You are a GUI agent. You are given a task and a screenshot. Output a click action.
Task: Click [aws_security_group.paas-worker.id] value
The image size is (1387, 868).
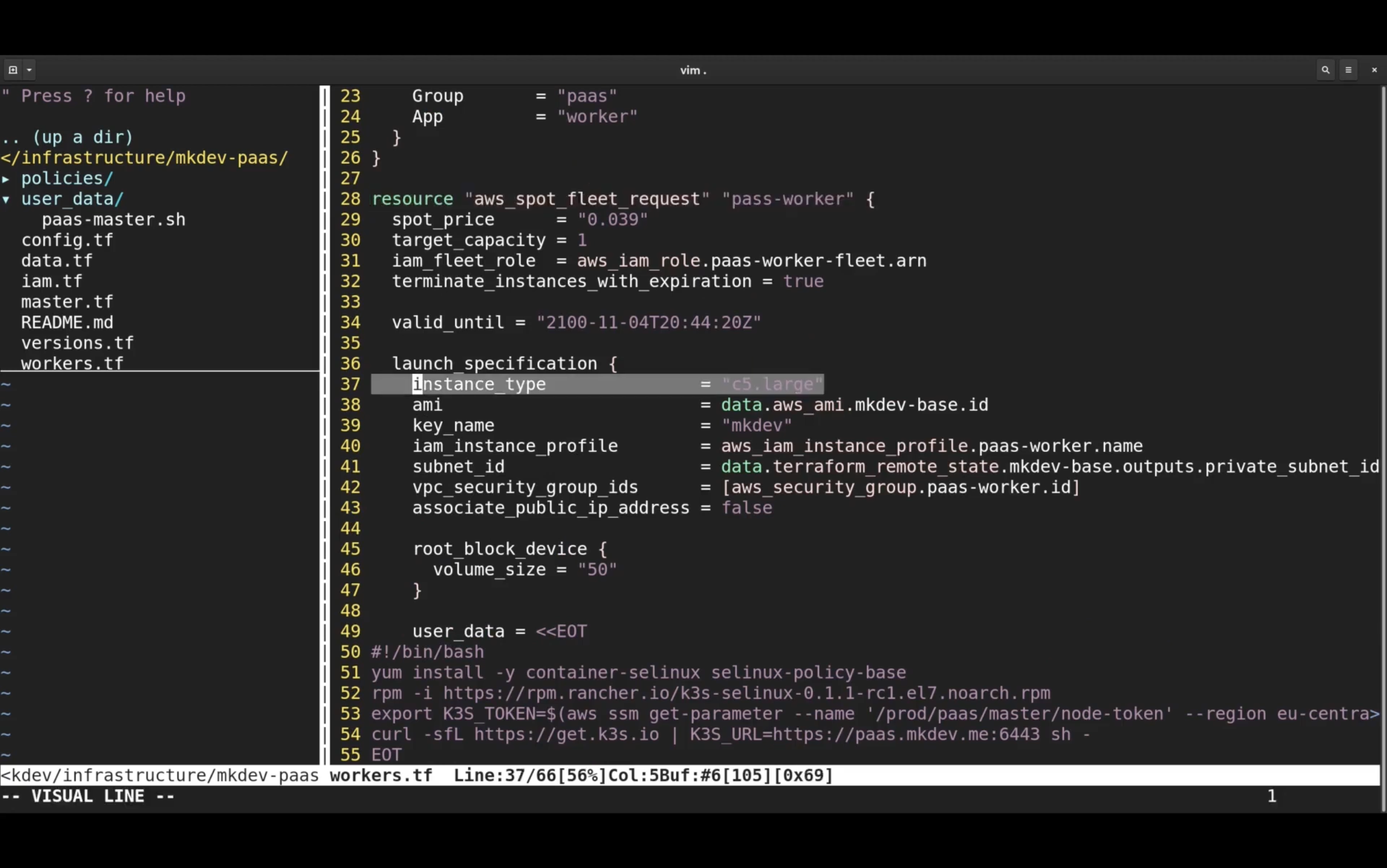point(901,487)
